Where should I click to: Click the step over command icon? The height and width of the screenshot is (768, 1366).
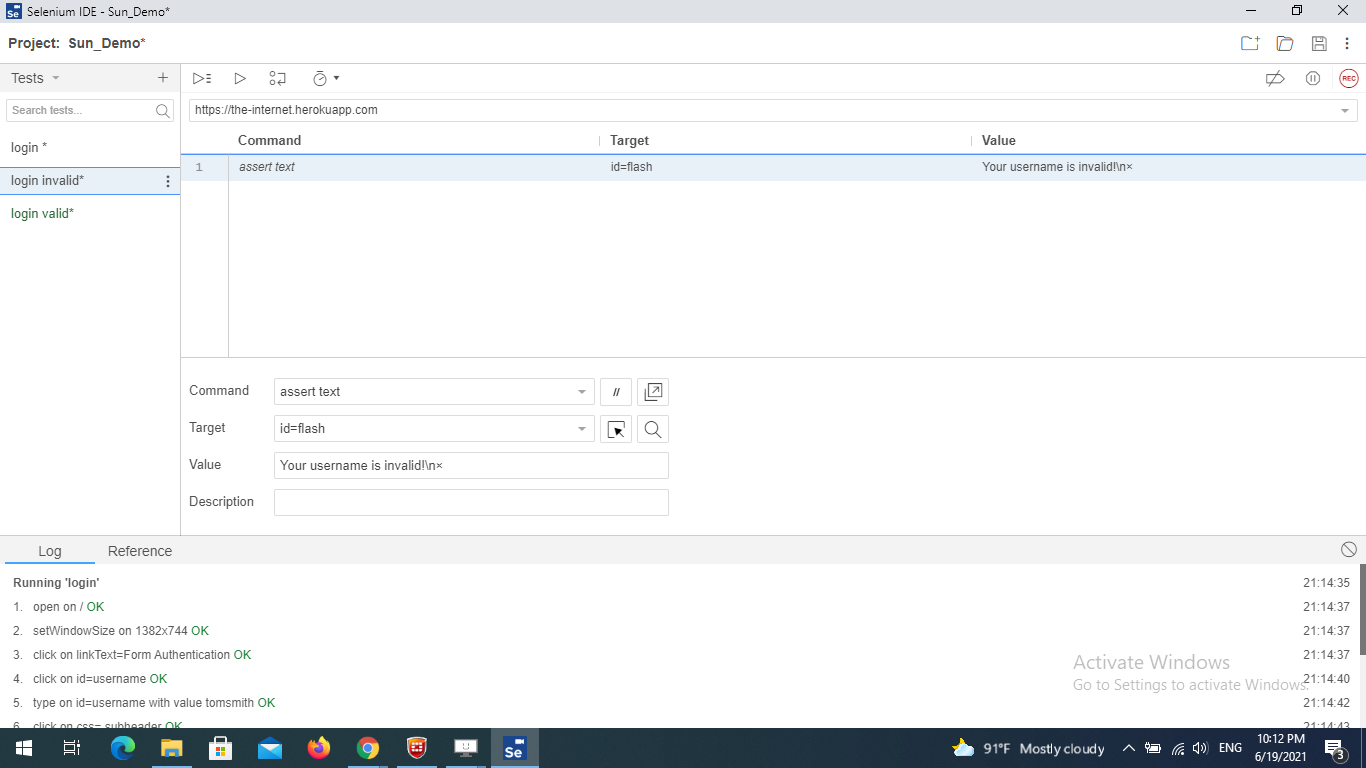pyautogui.click(x=277, y=78)
